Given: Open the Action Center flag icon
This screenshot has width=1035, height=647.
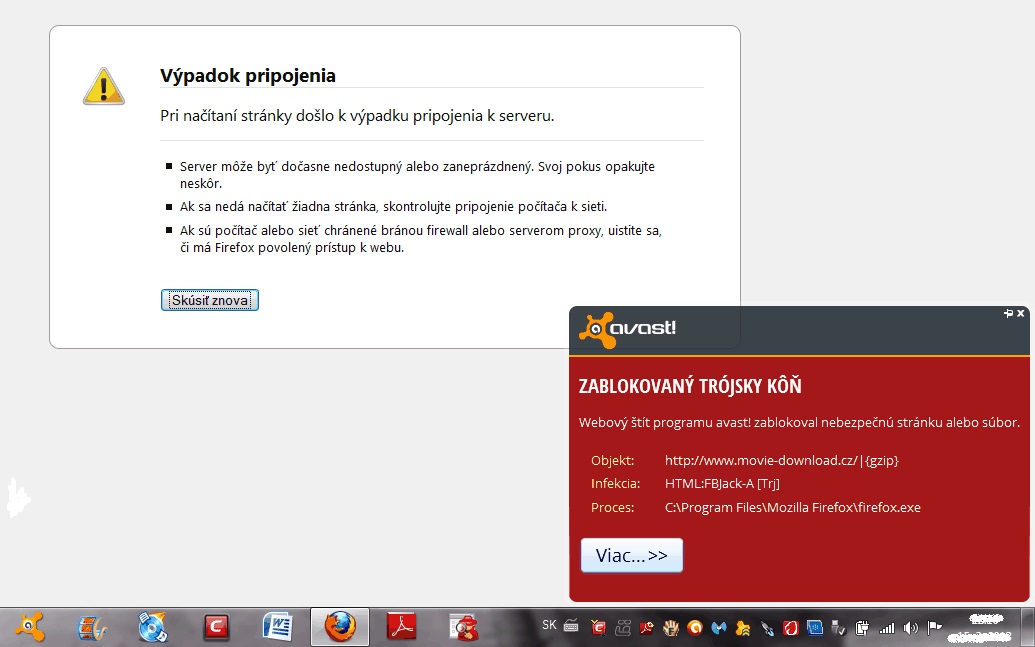Looking at the screenshot, I should tap(935, 627).
